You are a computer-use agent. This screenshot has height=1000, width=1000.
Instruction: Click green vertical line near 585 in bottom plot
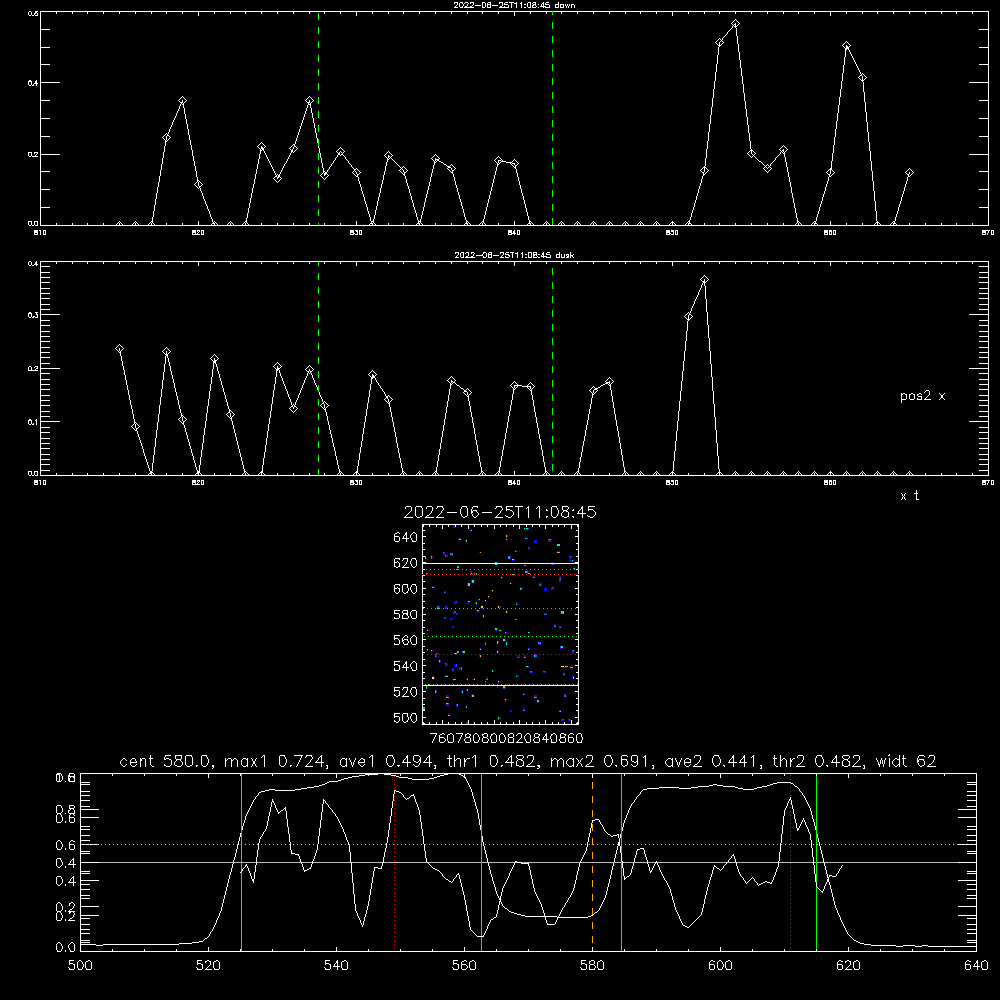(x=621, y=861)
